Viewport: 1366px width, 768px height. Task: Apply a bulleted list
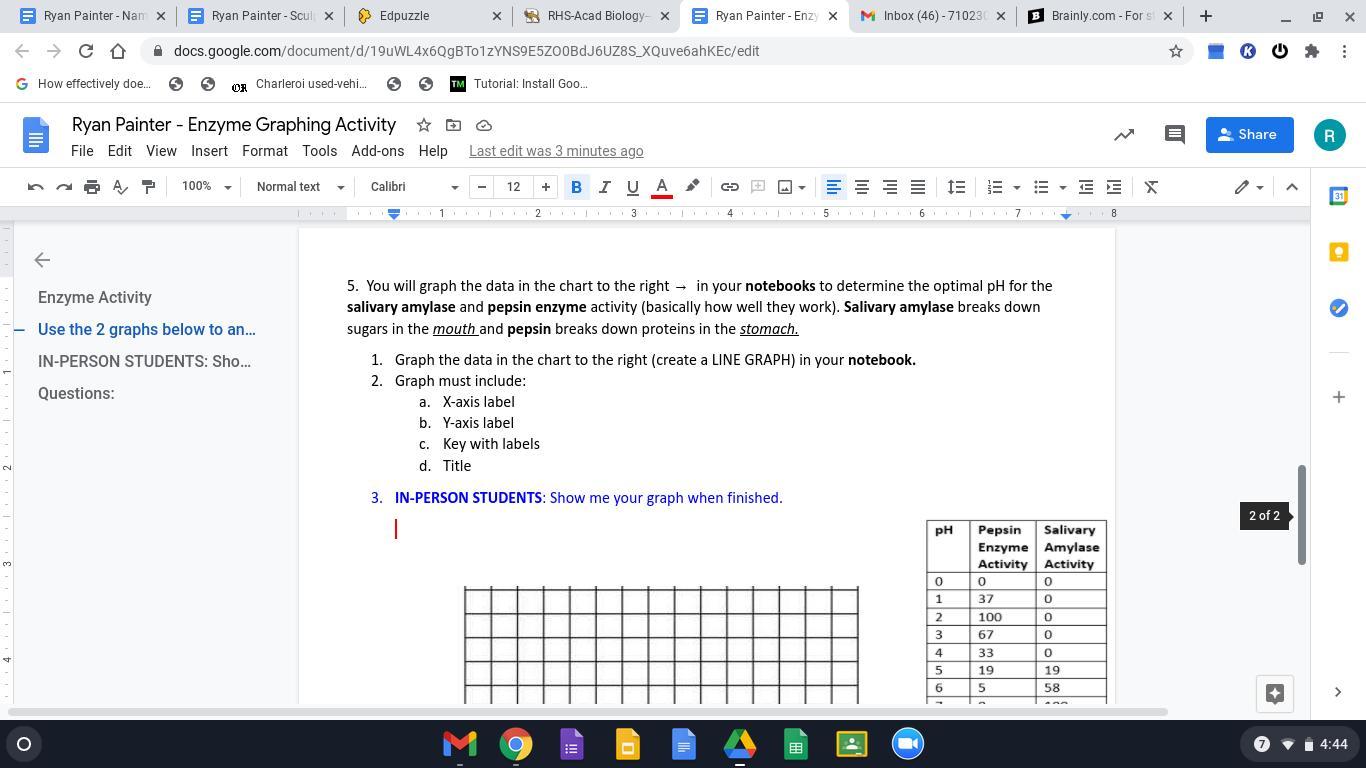1041,187
